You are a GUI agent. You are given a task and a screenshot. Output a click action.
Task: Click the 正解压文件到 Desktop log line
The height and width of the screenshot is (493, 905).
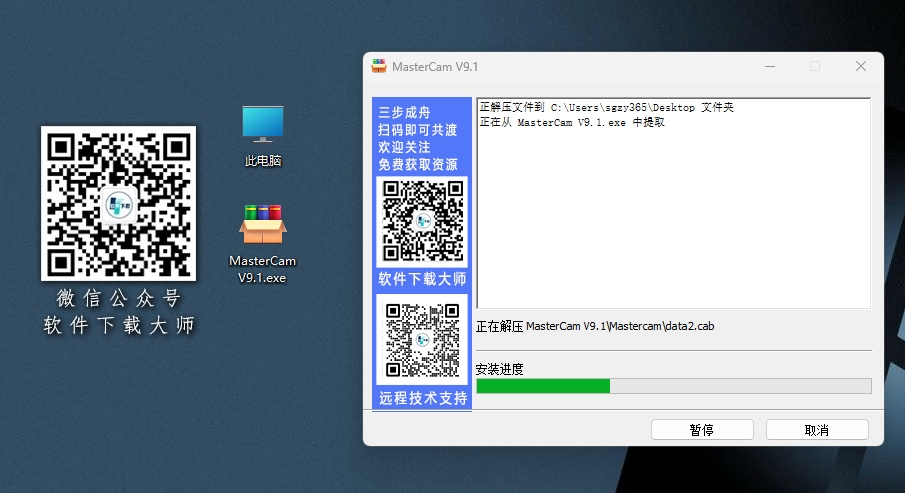607,107
